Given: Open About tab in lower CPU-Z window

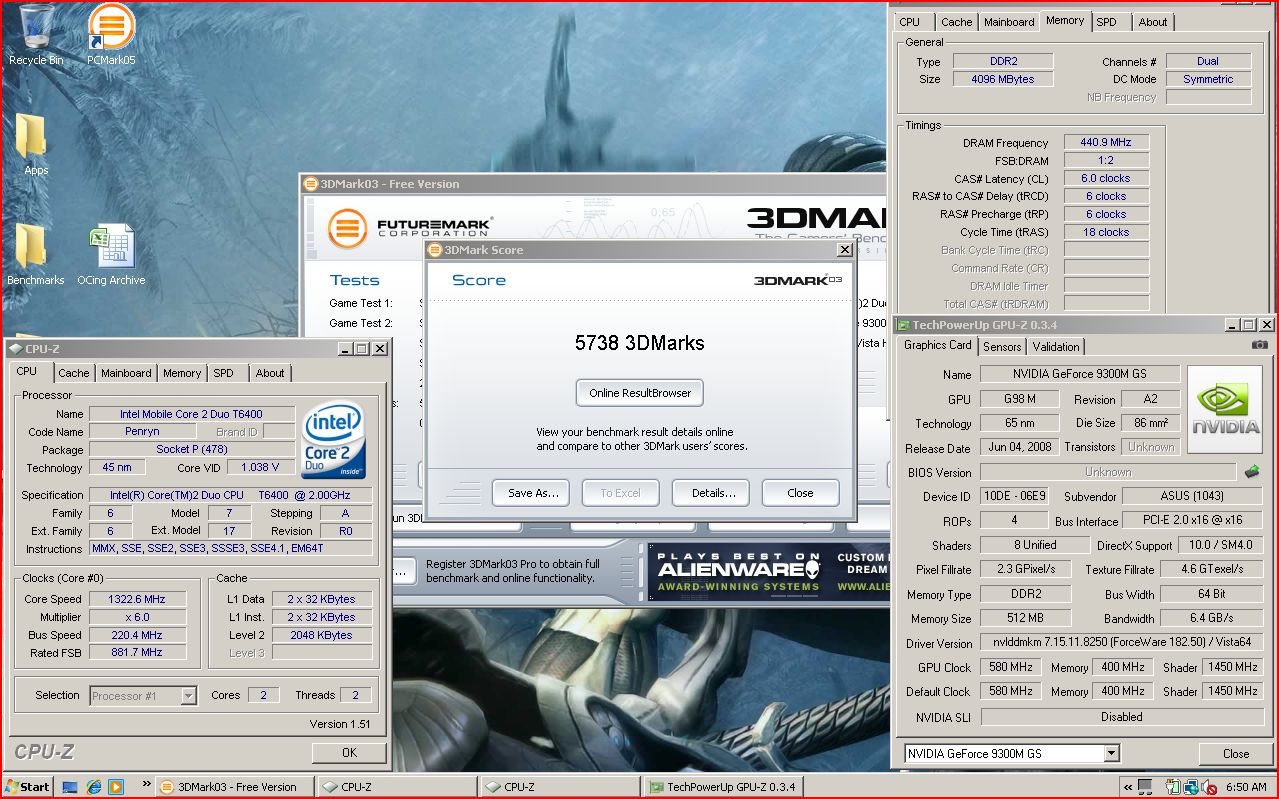Looking at the screenshot, I should tap(270, 372).
